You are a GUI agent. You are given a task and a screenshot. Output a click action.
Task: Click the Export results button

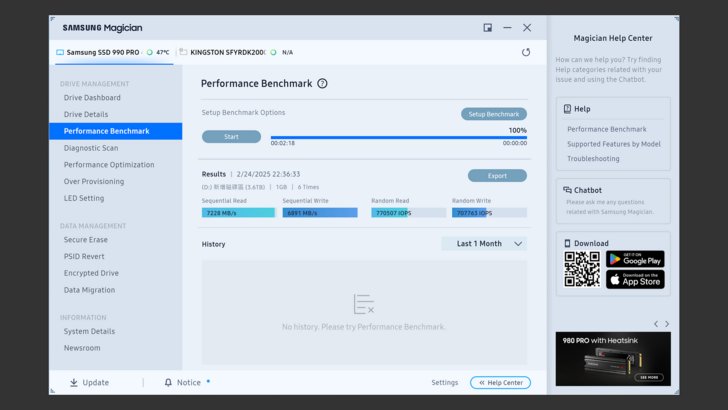497,176
